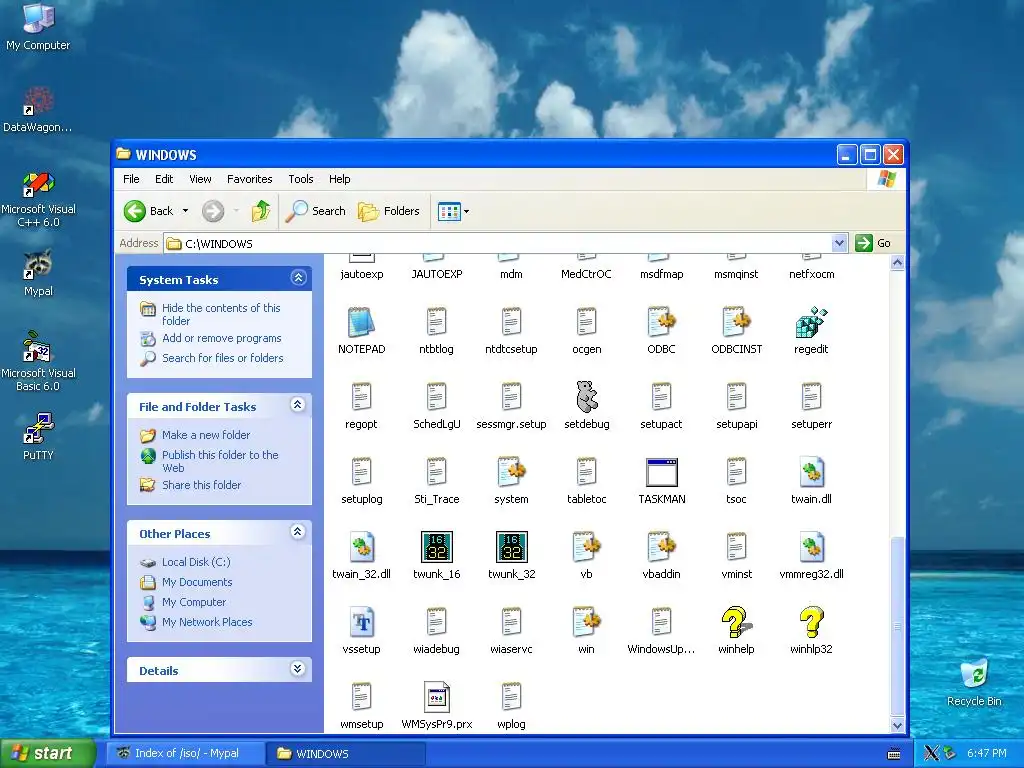Select the twunk_32 icon
This screenshot has width=1024, height=768.
(x=511, y=547)
